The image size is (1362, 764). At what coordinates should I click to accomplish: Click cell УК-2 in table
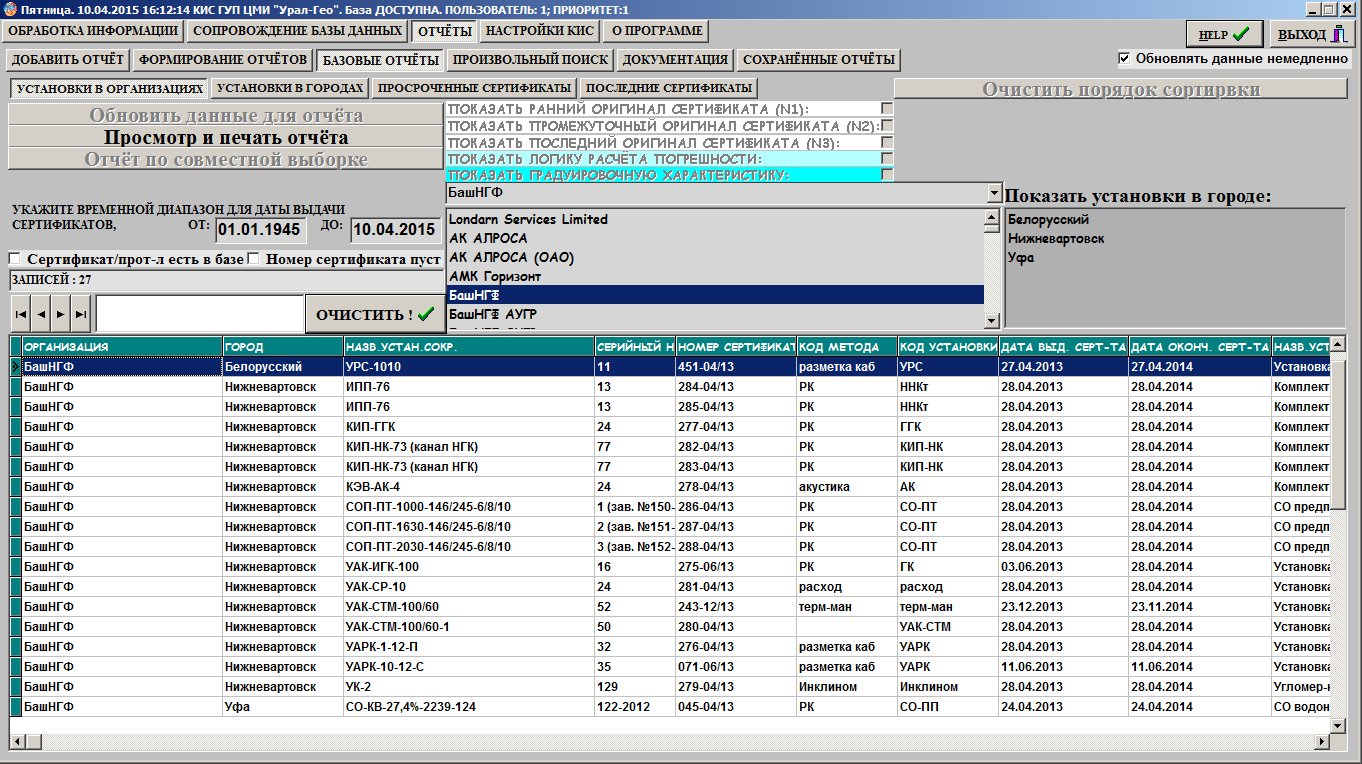tap(468, 687)
